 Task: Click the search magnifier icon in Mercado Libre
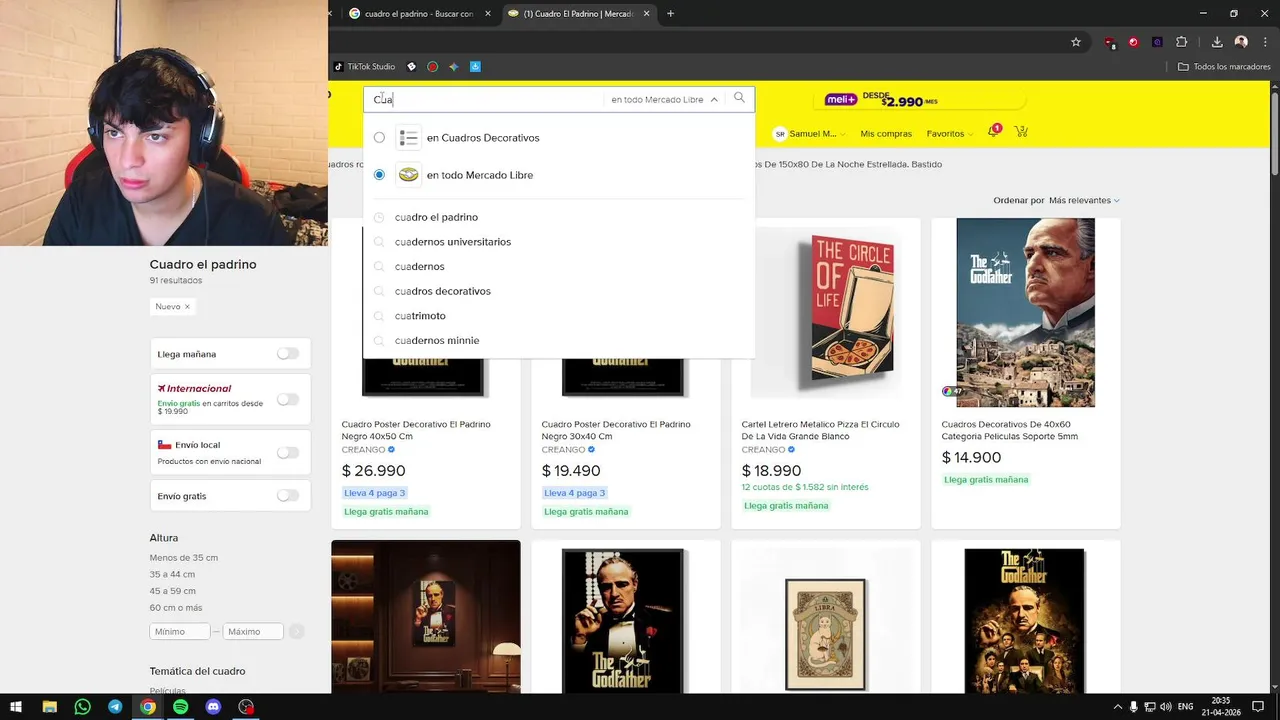[x=739, y=98]
